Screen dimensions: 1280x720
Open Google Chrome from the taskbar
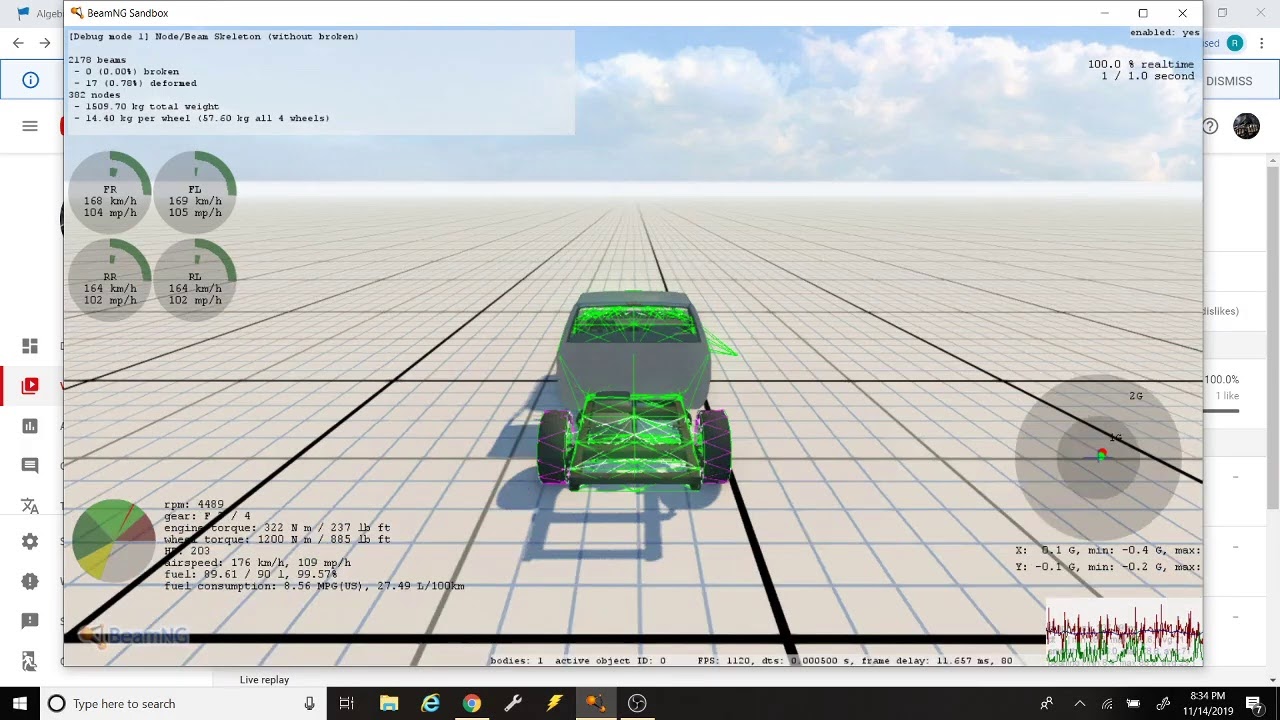coord(471,704)
